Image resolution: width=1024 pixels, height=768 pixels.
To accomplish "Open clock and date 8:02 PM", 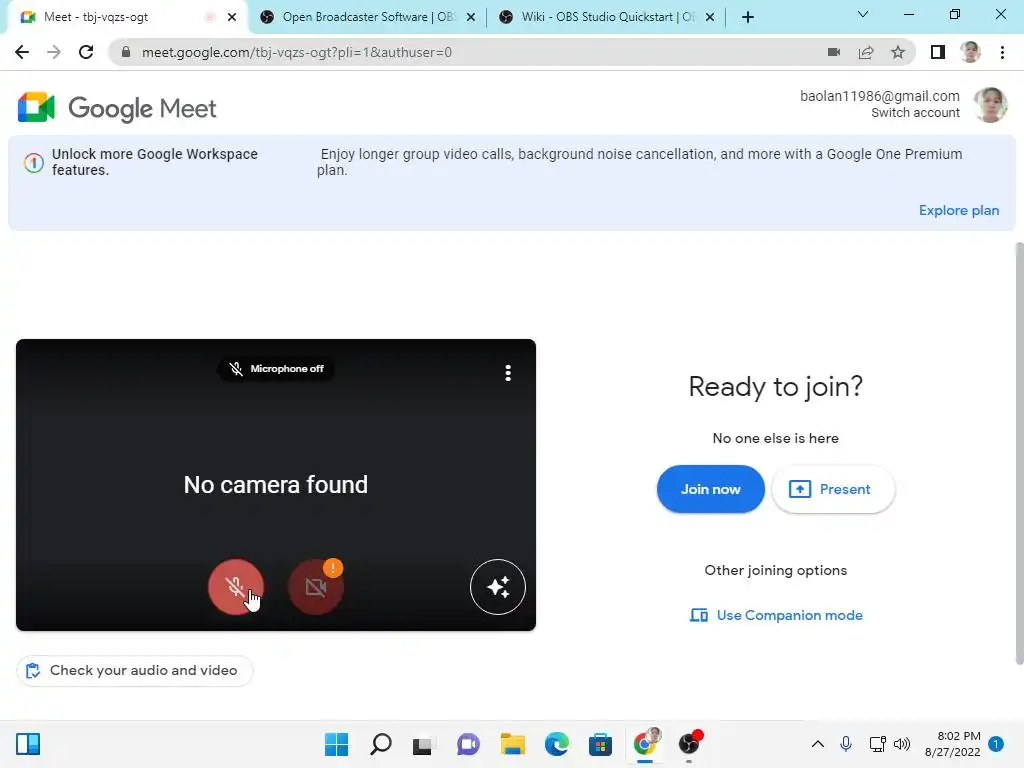I will tap(953, 744).
